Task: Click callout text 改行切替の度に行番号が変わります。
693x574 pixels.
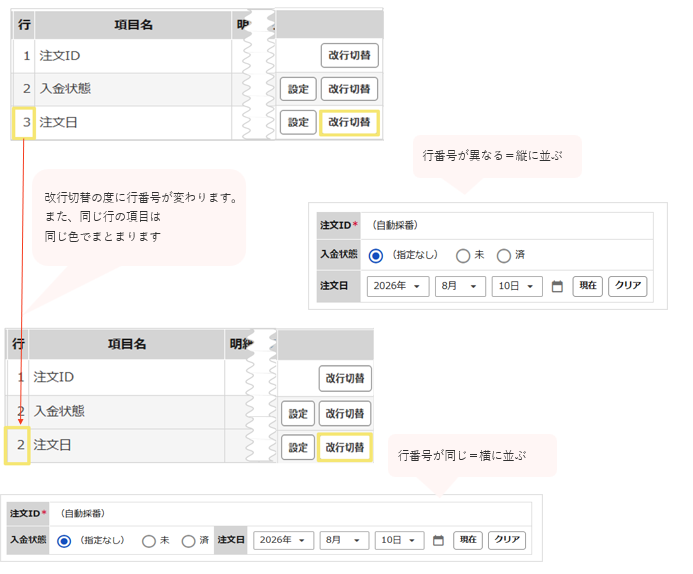Action: [141, 198]
